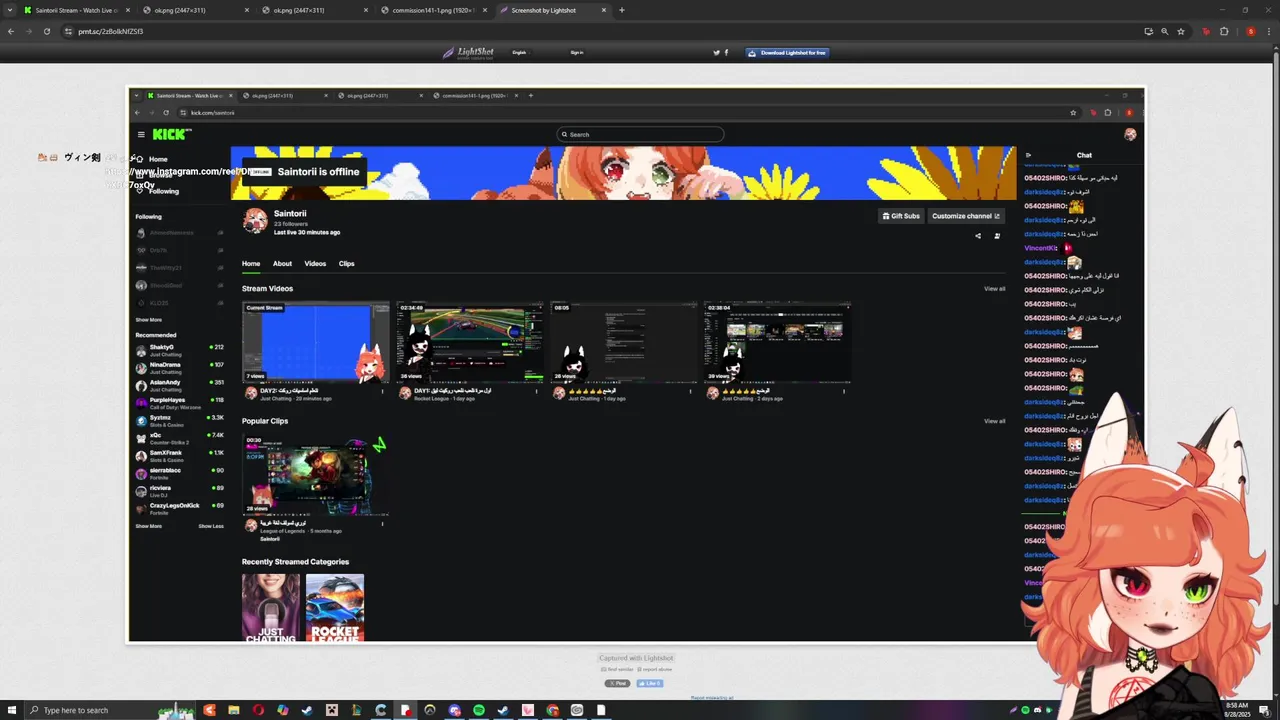The image size is (1280, 720).
Task: Open the browser three-dot menu
Action: click(1268, 31)
